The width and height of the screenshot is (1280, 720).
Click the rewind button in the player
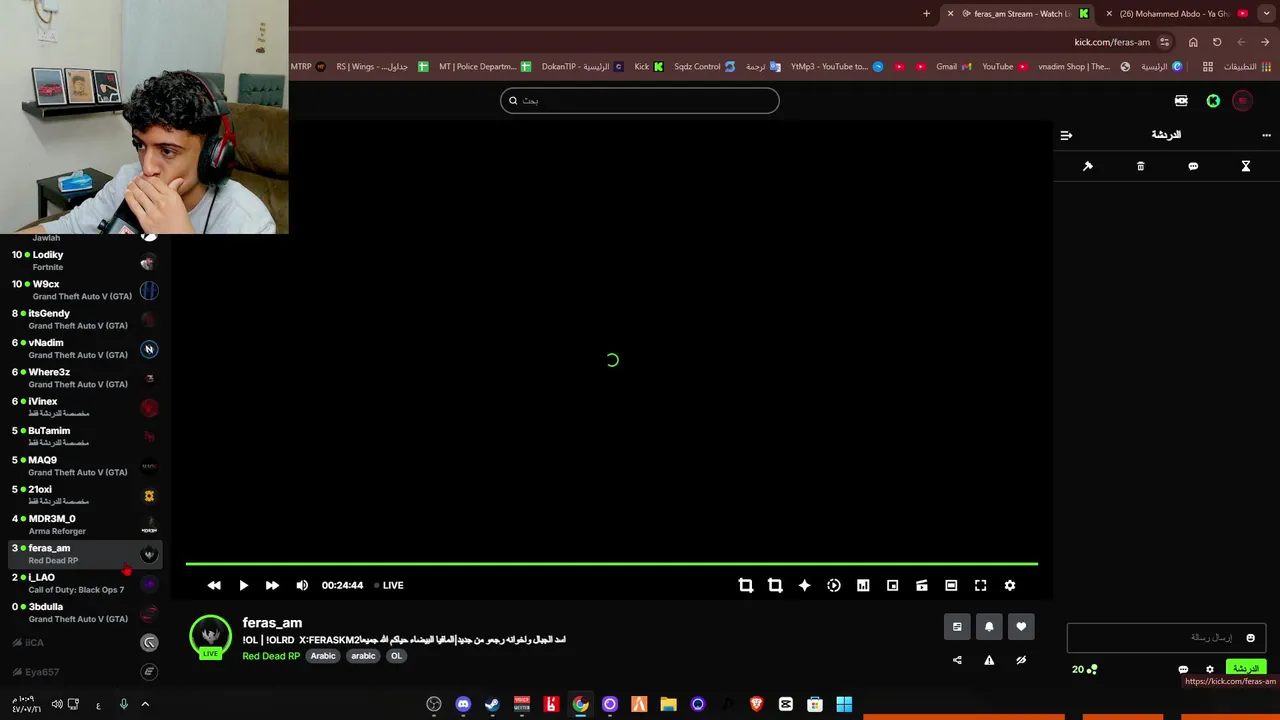click(214, 585)
